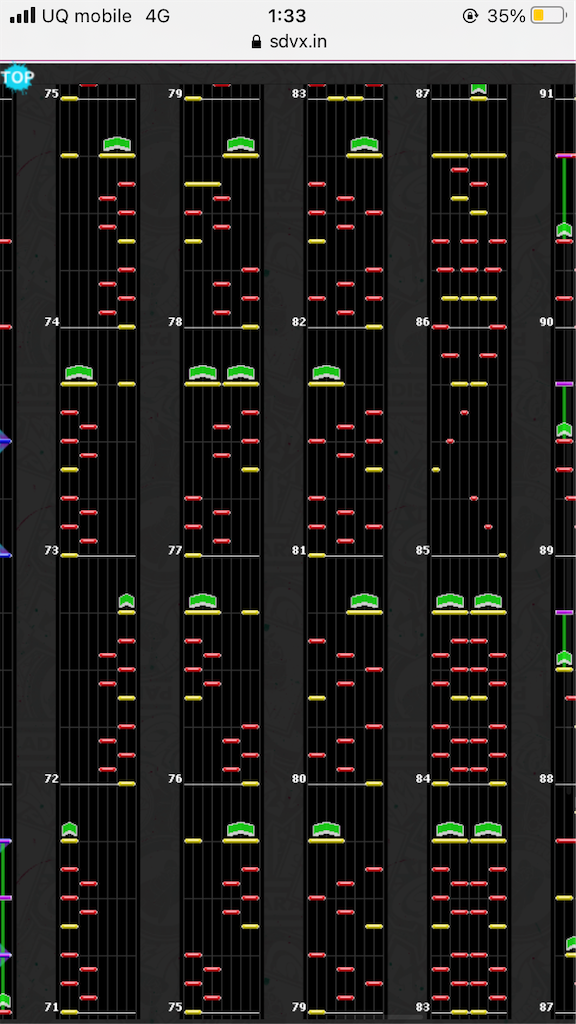The height and width of the screenshot is (1024, 576).
Task: Tap the rotation lock status icon
Action: (x=470, y=16)
